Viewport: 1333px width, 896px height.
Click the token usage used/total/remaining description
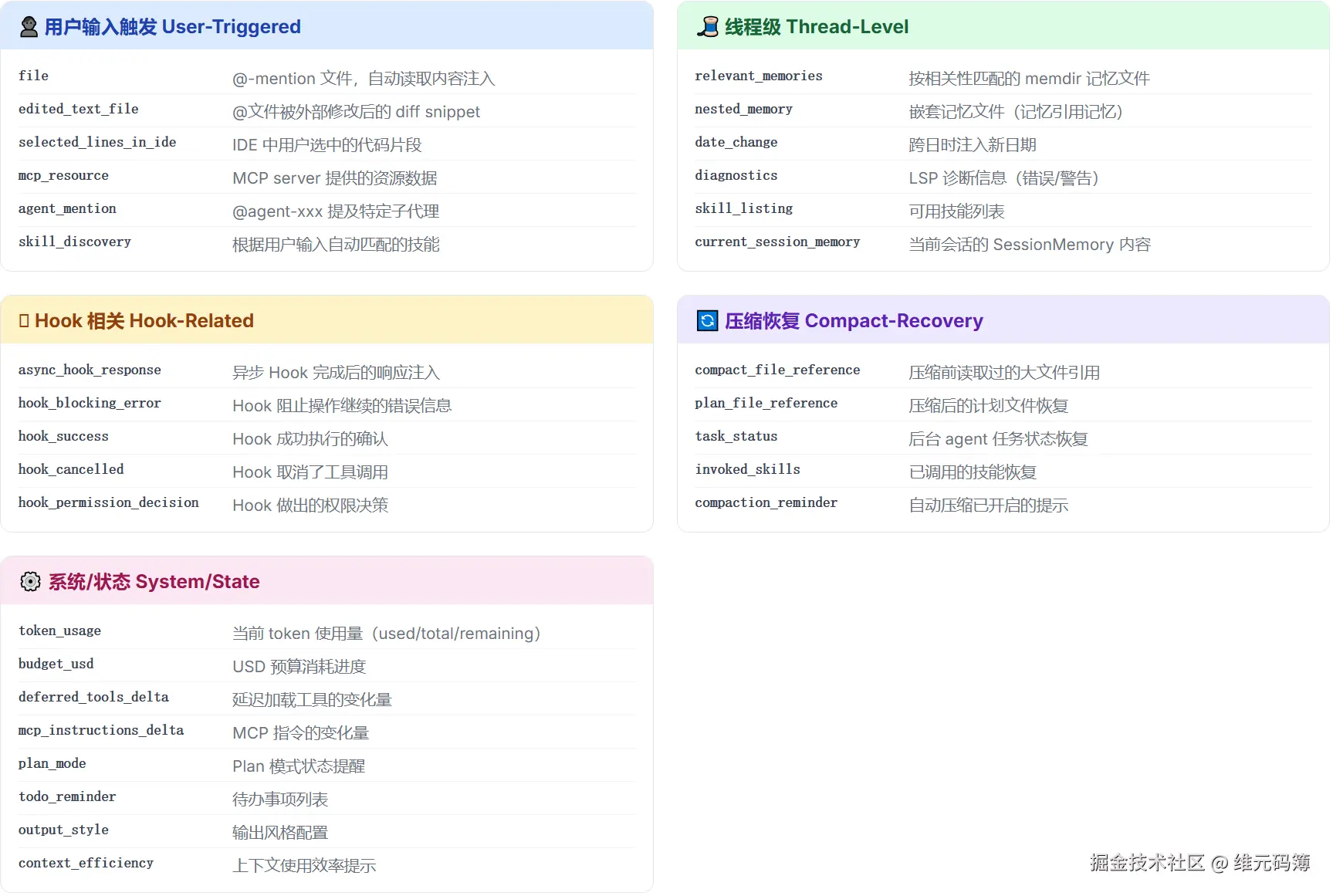387,634
